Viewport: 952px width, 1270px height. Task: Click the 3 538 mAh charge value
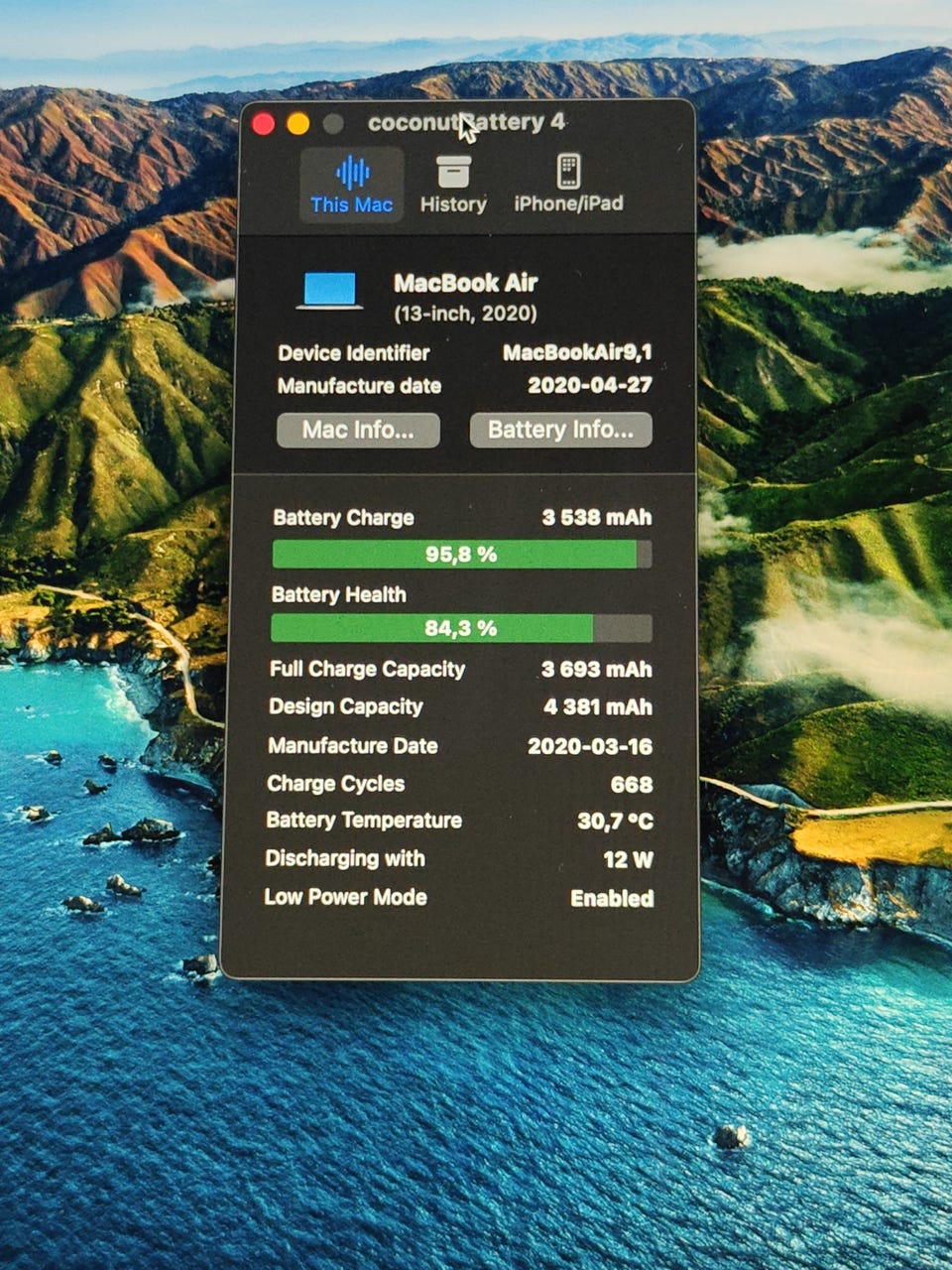597,517
